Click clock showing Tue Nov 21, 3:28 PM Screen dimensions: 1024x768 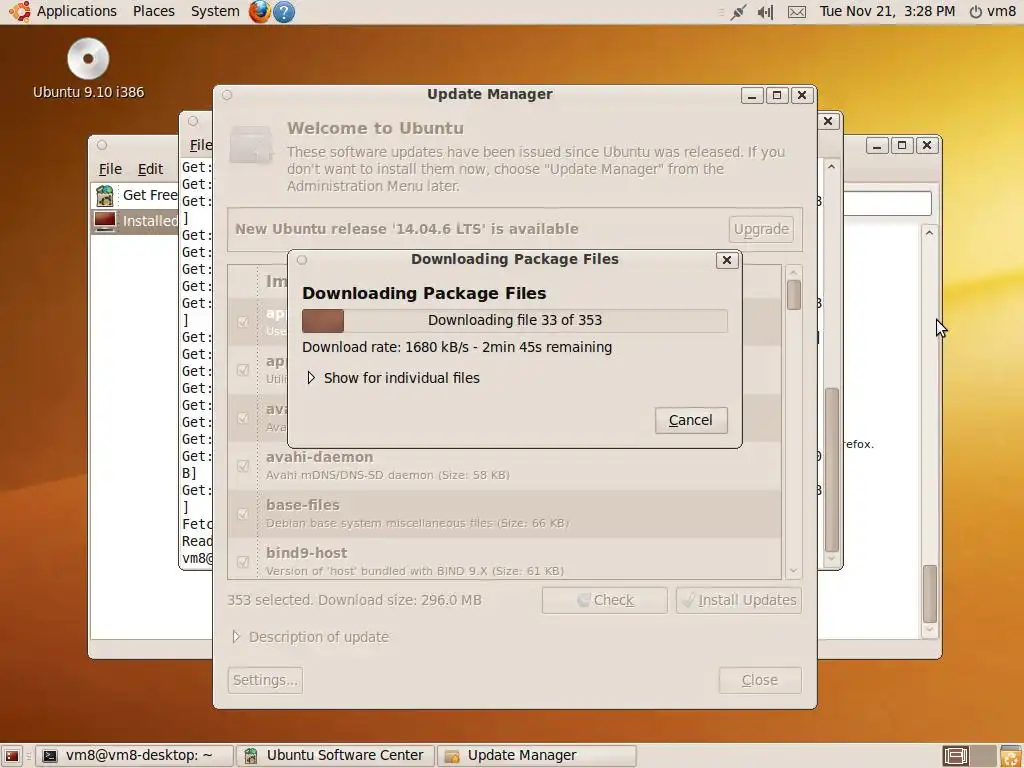[887, 11]
